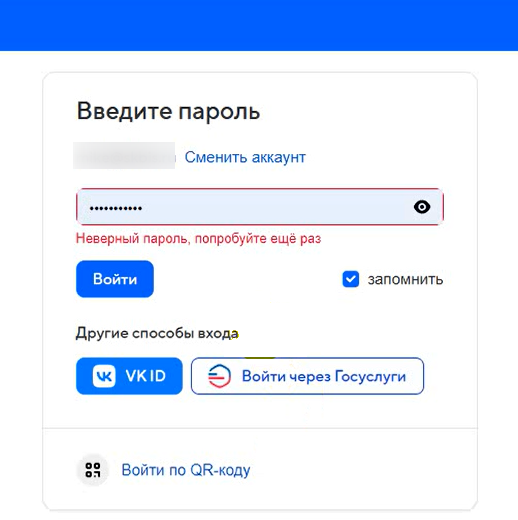Click the Неверный пароль error message

pos(198,239)
